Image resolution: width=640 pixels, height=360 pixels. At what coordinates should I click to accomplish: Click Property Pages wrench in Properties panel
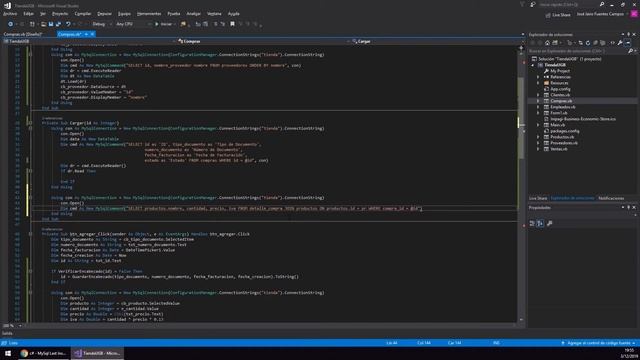550,223
